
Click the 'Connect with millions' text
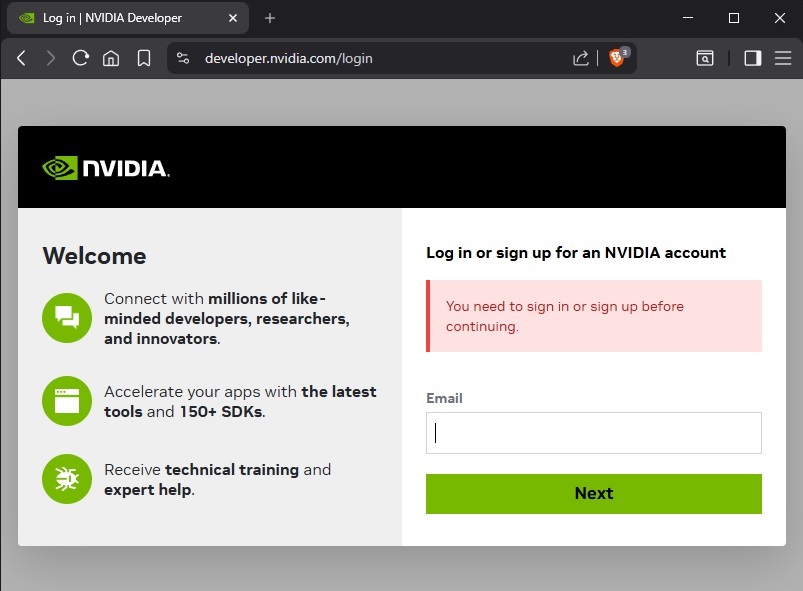(x=227, y=319)
